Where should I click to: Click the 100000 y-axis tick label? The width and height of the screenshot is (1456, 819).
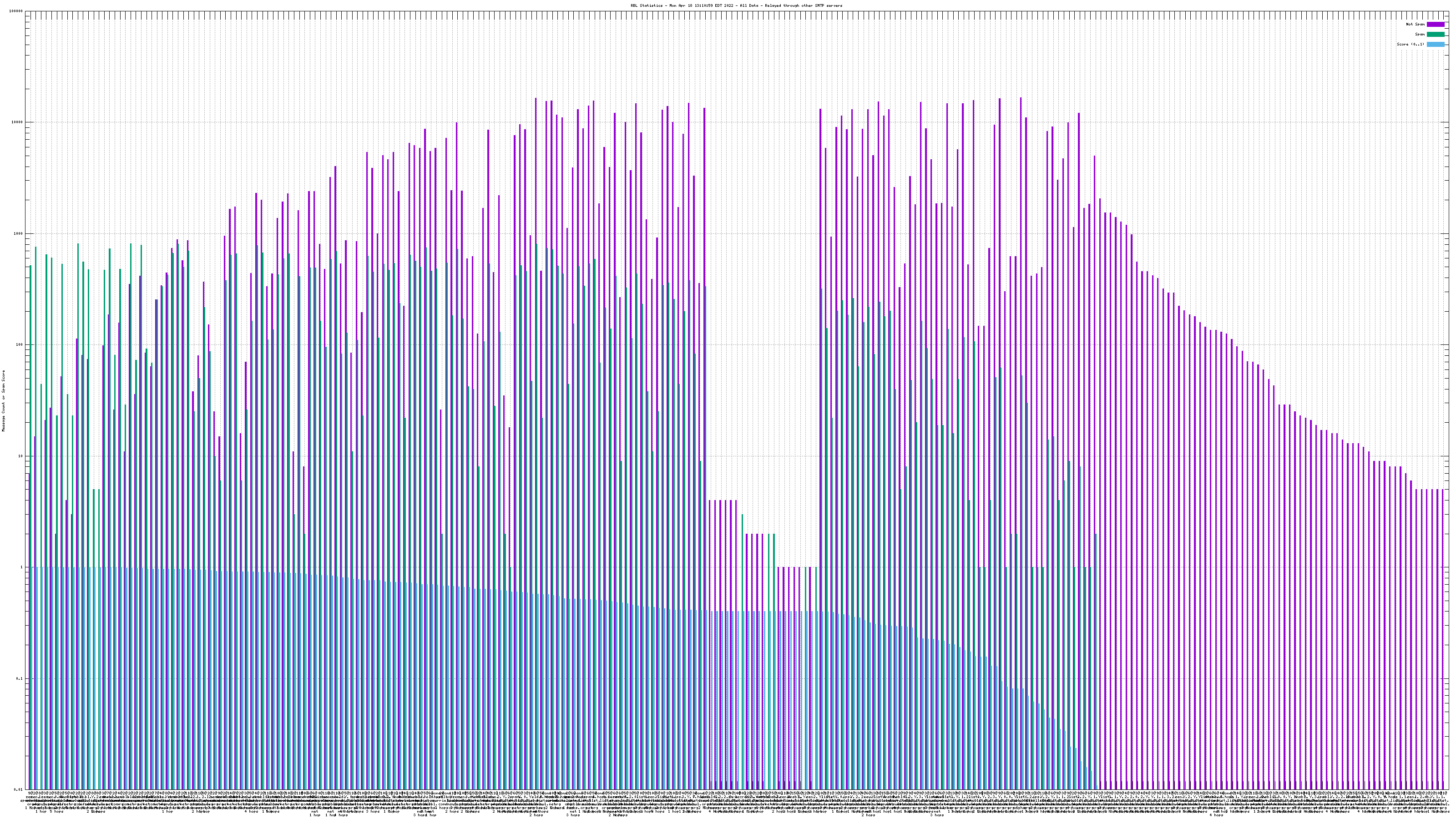pos(17,11)
